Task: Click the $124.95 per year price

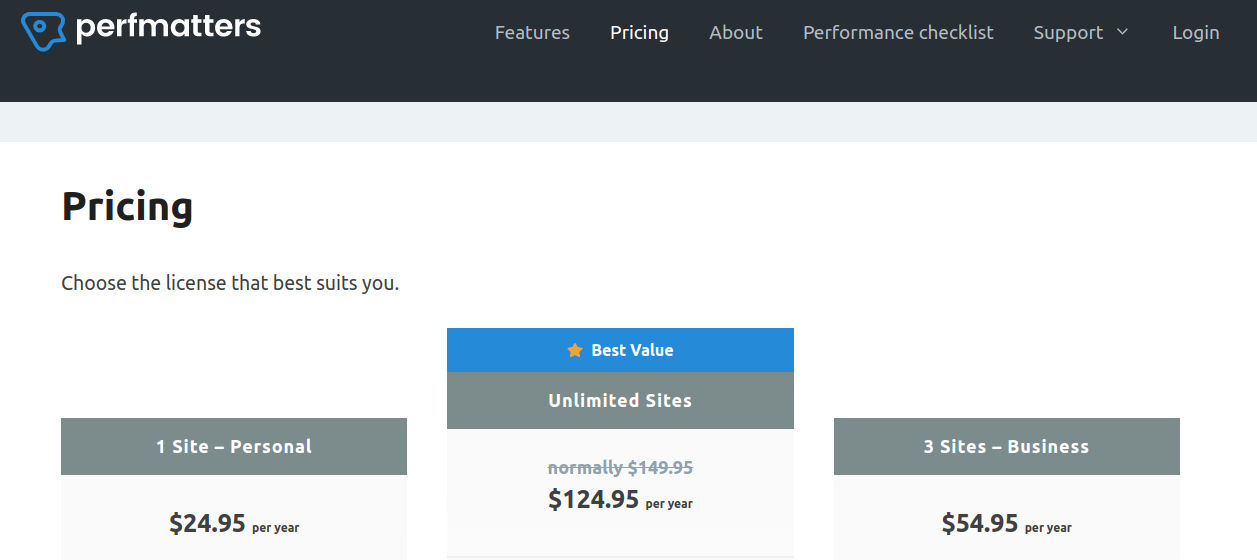Action: click(x=620, y=499)
